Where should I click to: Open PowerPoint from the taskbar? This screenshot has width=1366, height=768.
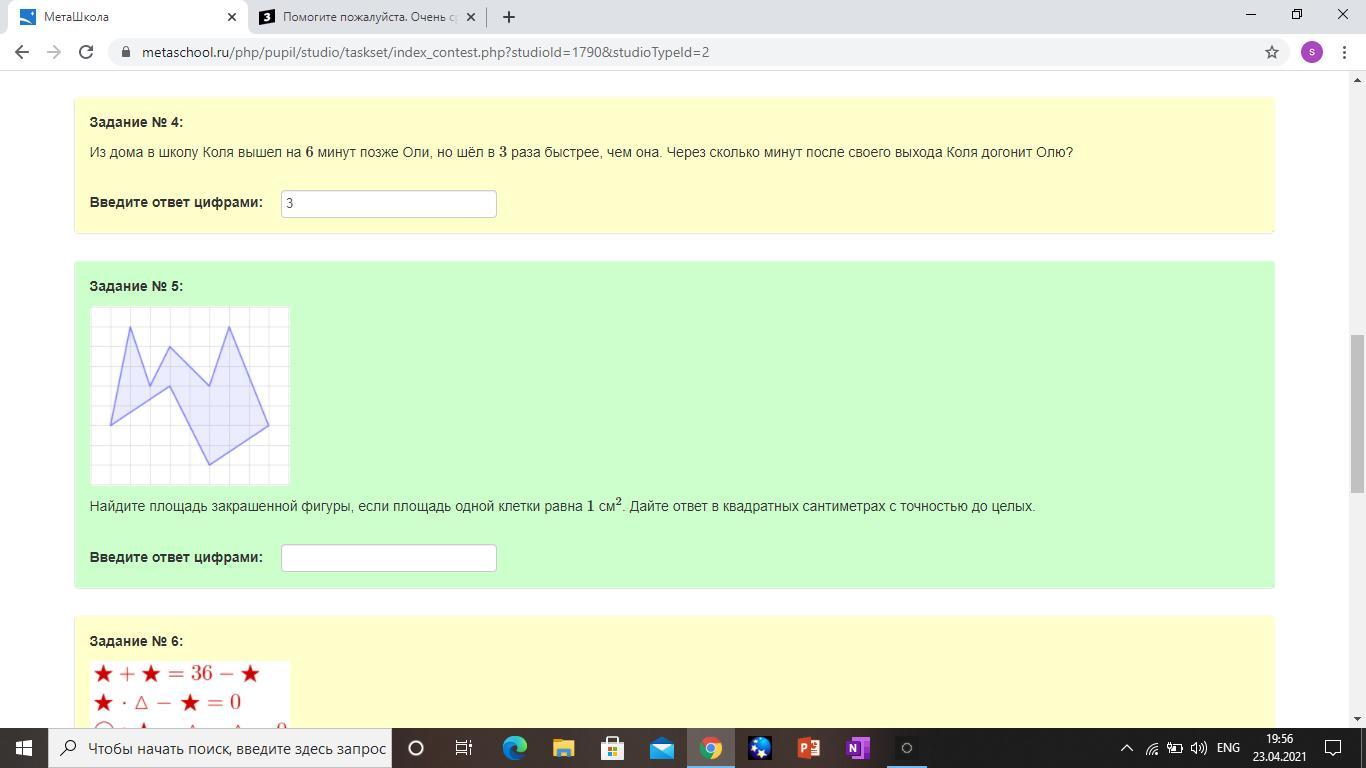point(808,748)
